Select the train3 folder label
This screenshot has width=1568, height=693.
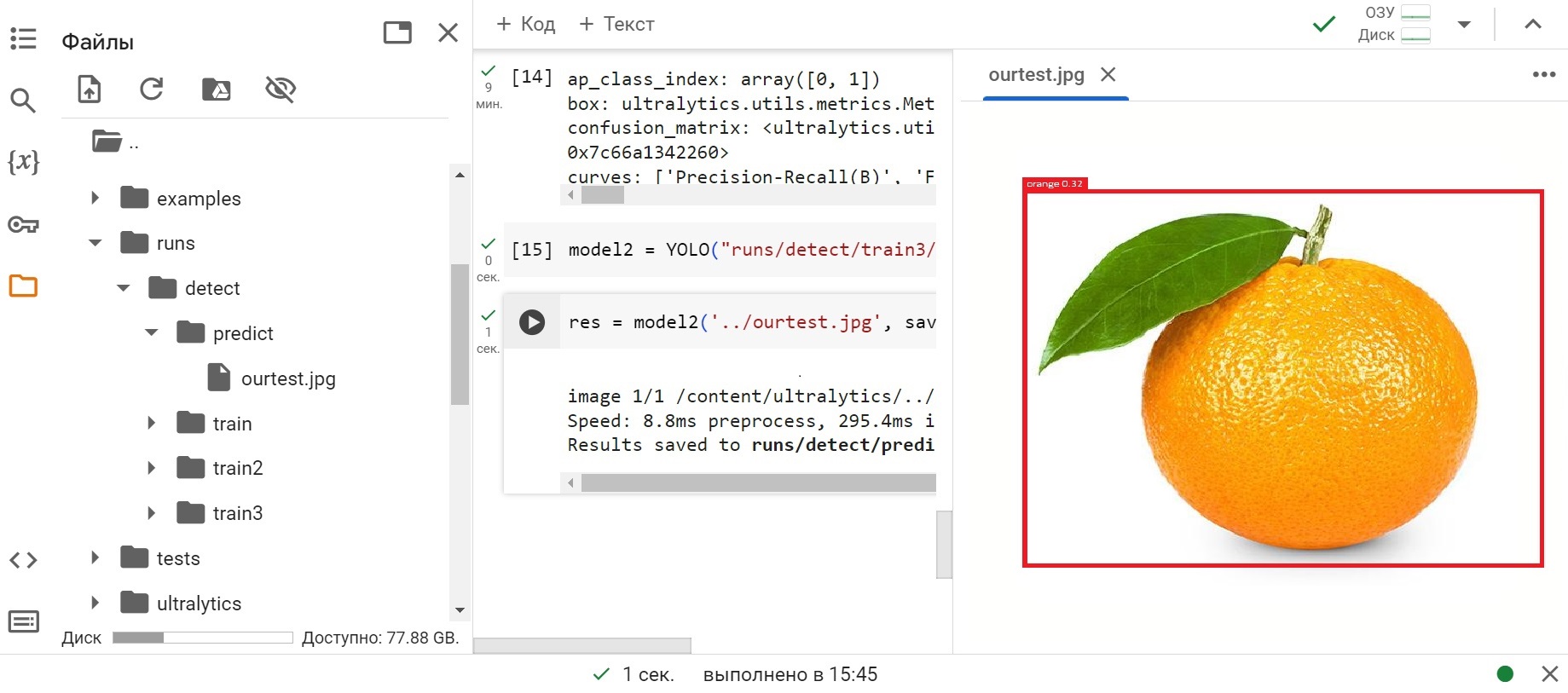(238, 513)
